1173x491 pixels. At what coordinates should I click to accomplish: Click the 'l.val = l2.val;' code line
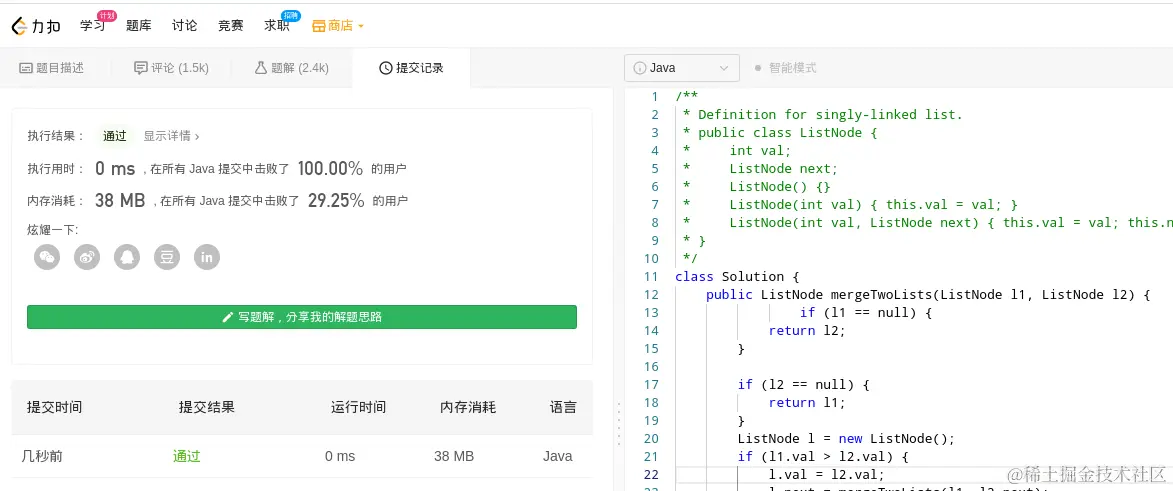(827, 474)
